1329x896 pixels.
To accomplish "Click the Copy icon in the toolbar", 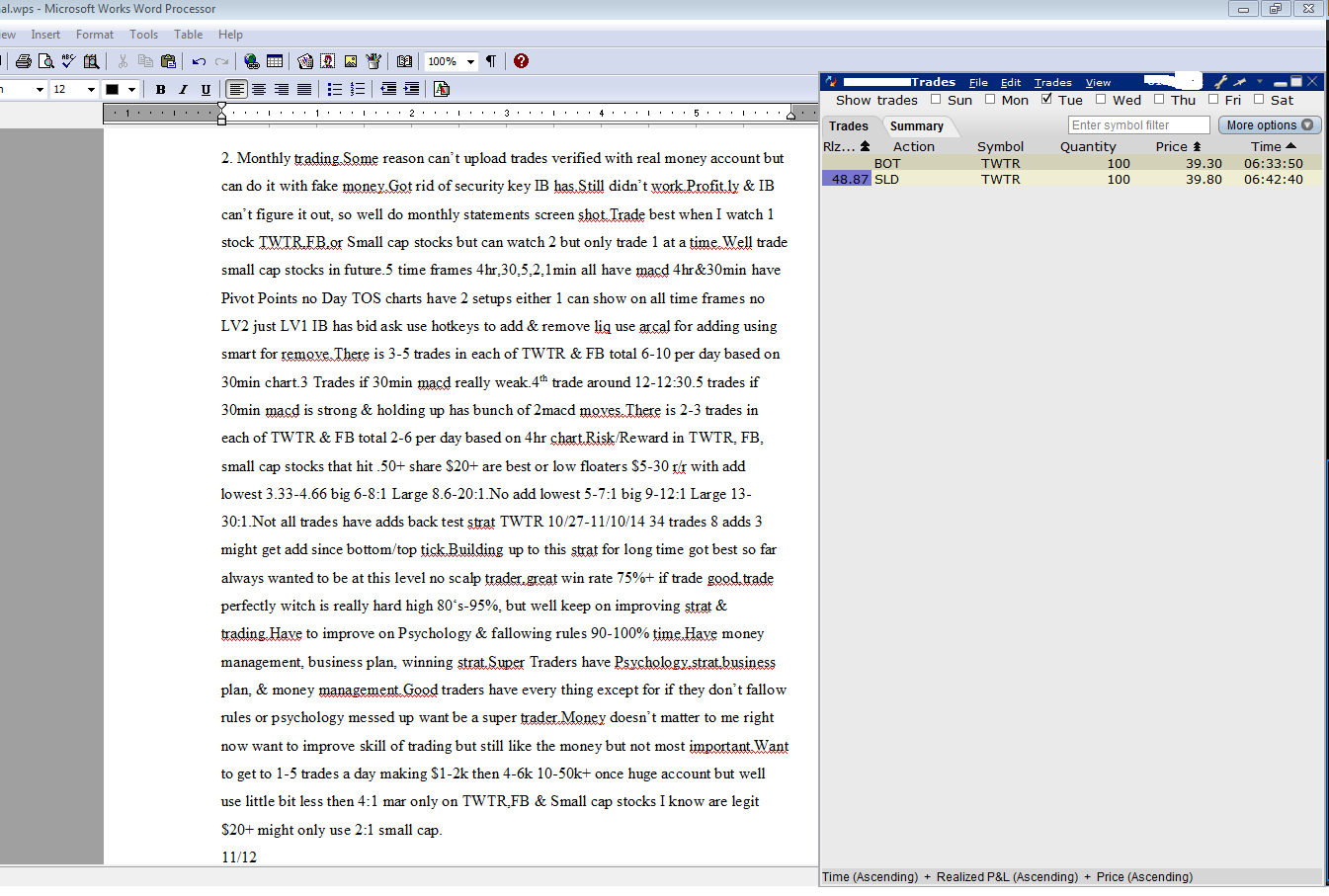I will [145, 61].
